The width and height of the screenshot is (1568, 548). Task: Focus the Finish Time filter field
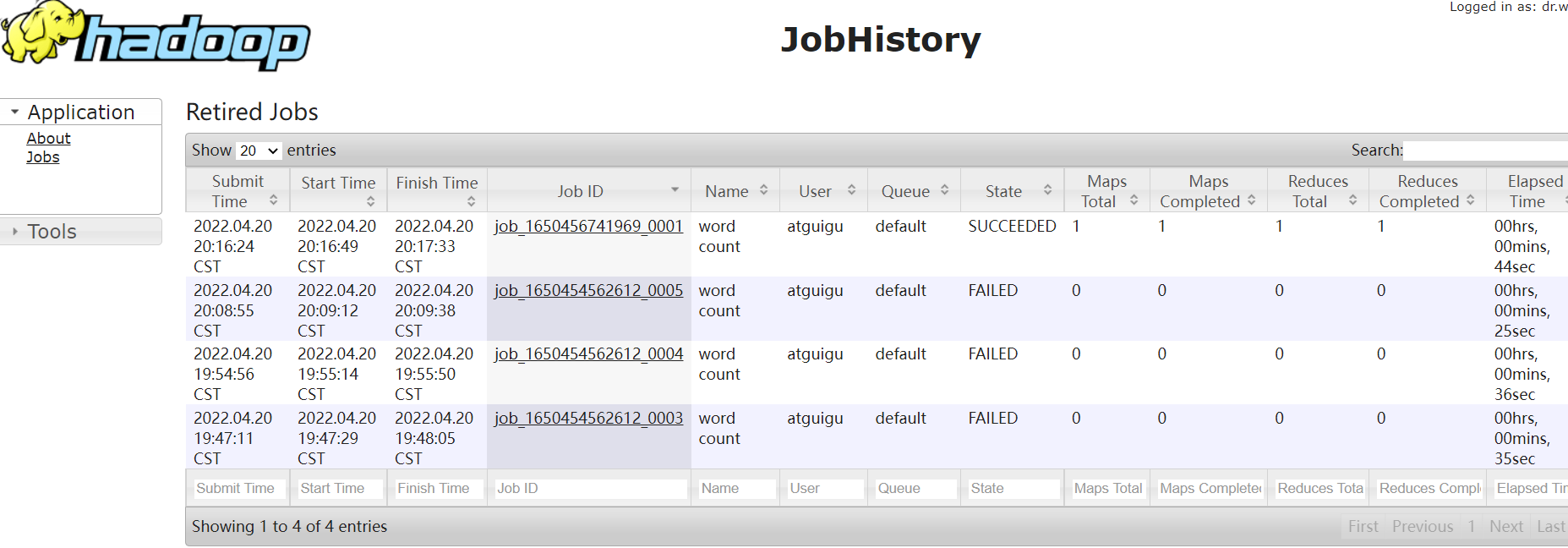coord(438,489)
